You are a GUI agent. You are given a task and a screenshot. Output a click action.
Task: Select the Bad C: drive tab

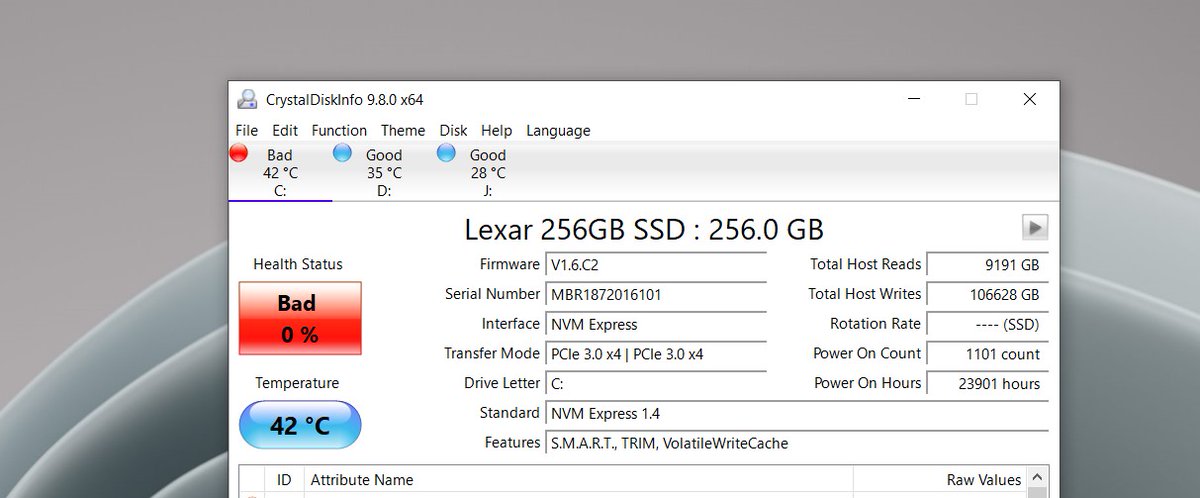point(280,171)
